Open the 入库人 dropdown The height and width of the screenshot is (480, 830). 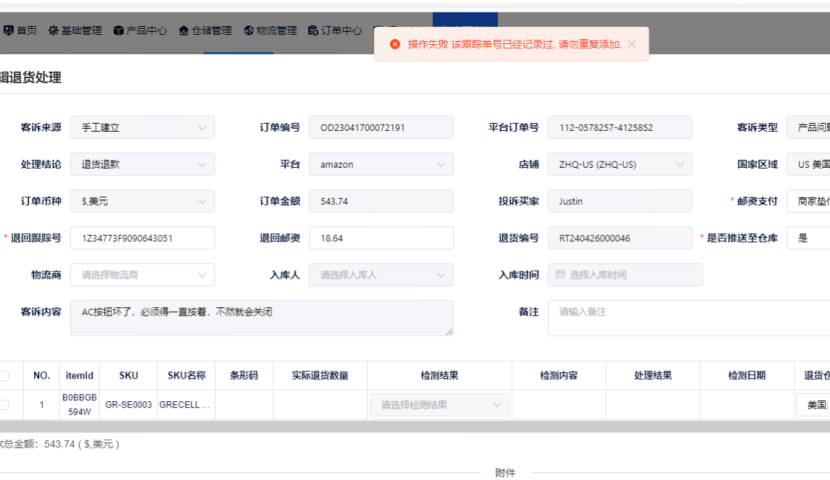[381, 274]
